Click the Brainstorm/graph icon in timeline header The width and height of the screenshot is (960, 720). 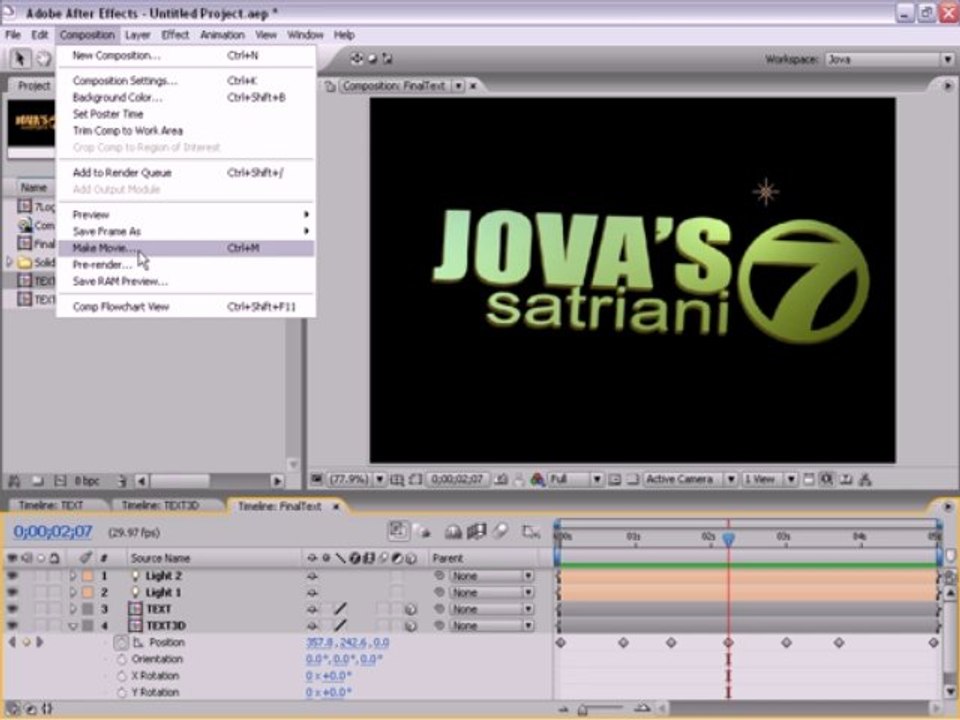[530, 531]
